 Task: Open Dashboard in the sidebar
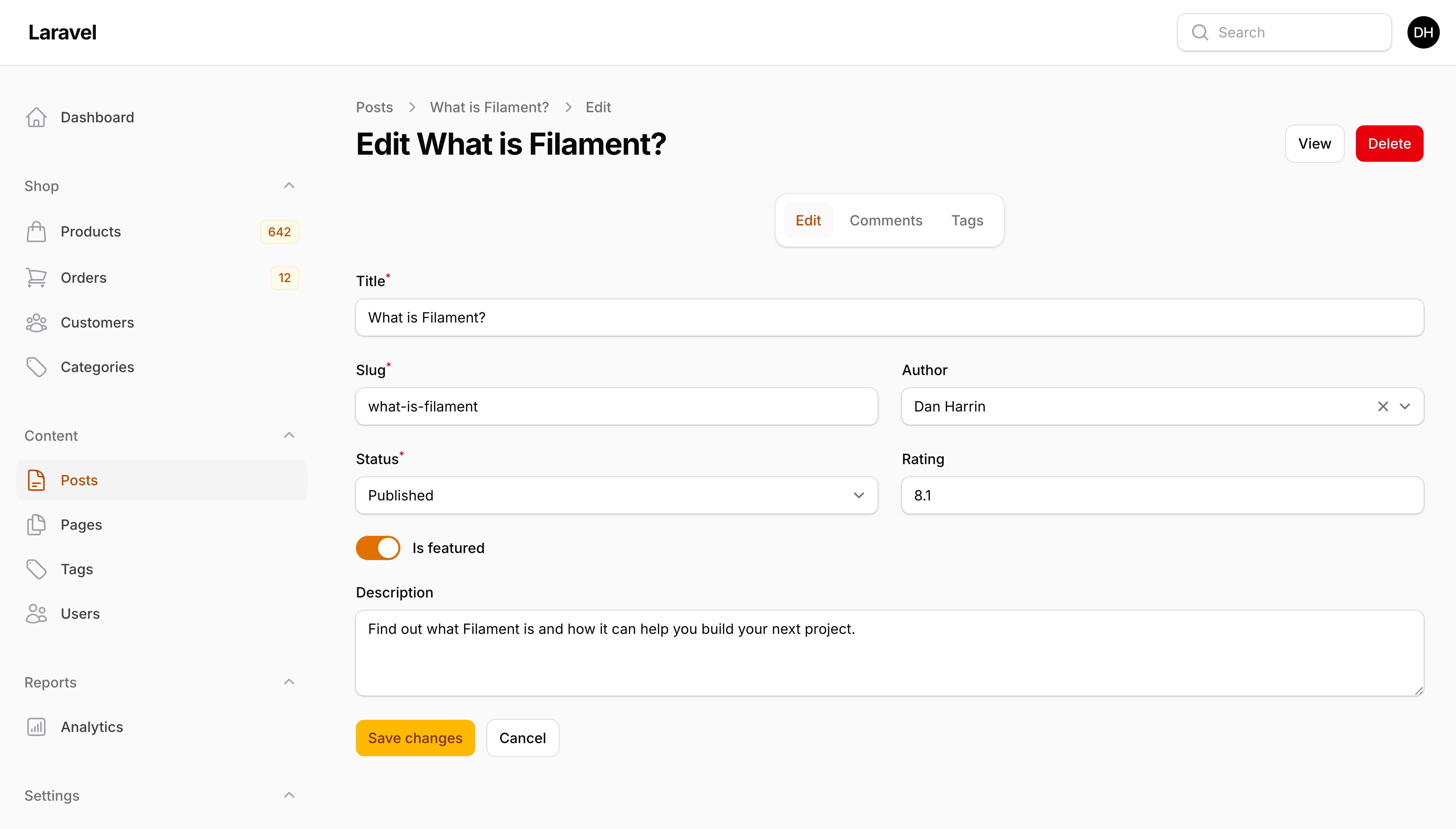point(162,117)
